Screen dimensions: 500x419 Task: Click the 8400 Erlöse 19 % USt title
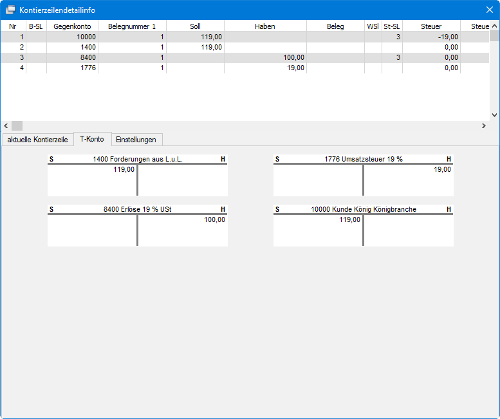click(137, 209)
